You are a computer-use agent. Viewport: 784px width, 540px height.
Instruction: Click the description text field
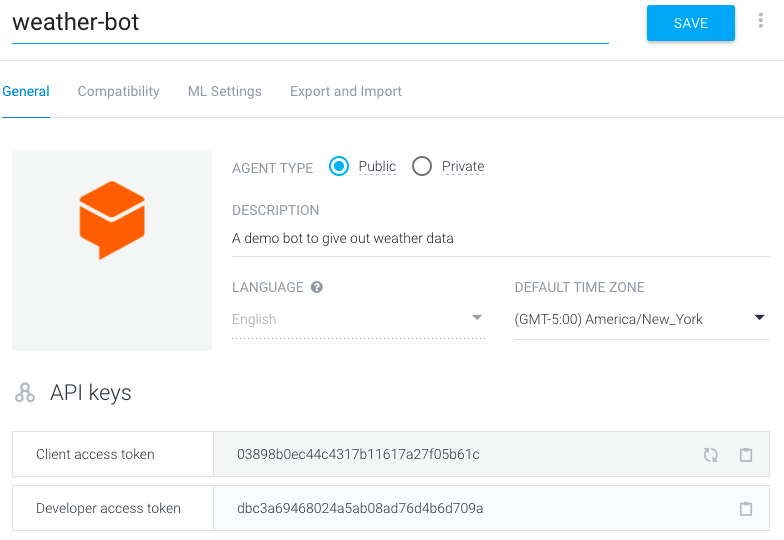coord(500,238)
